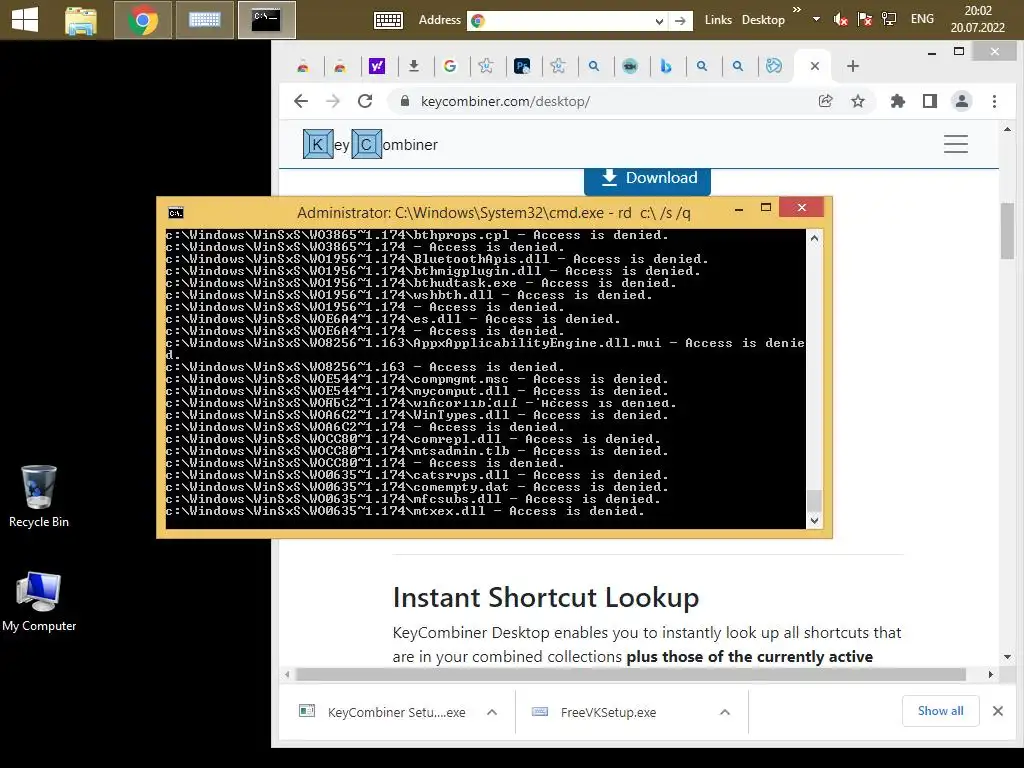Viewport: 1024px width, 768px height.
Task: Bookmark this page with star icon
Action: [x=857, y=101]
